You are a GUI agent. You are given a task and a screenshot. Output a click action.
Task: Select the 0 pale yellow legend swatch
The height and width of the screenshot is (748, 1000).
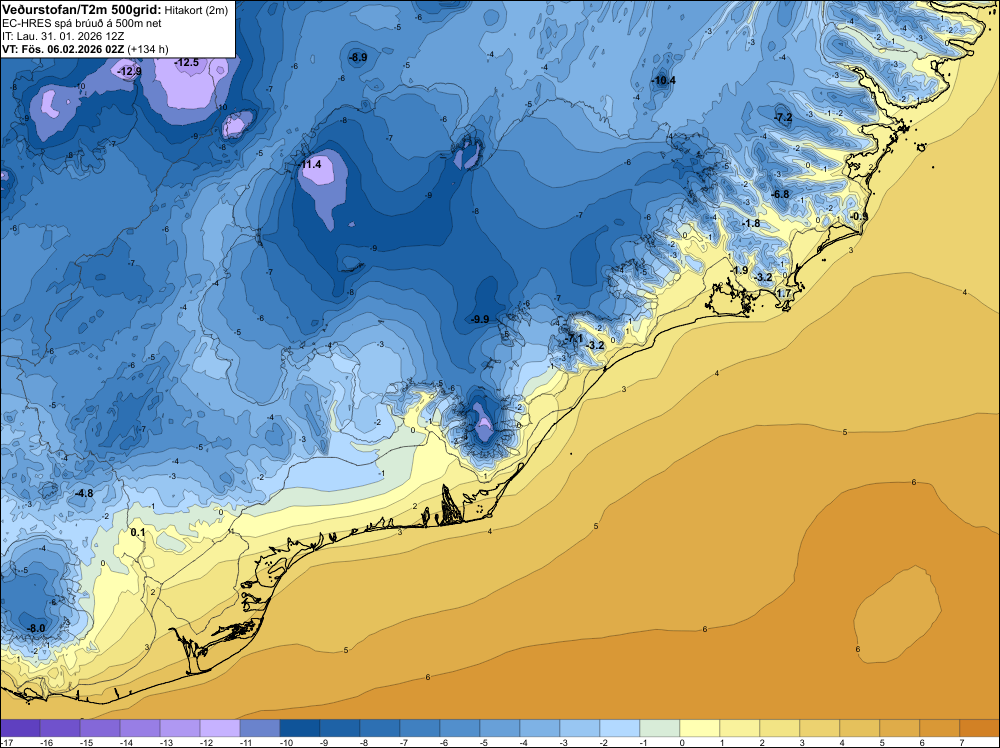point(700,728)
